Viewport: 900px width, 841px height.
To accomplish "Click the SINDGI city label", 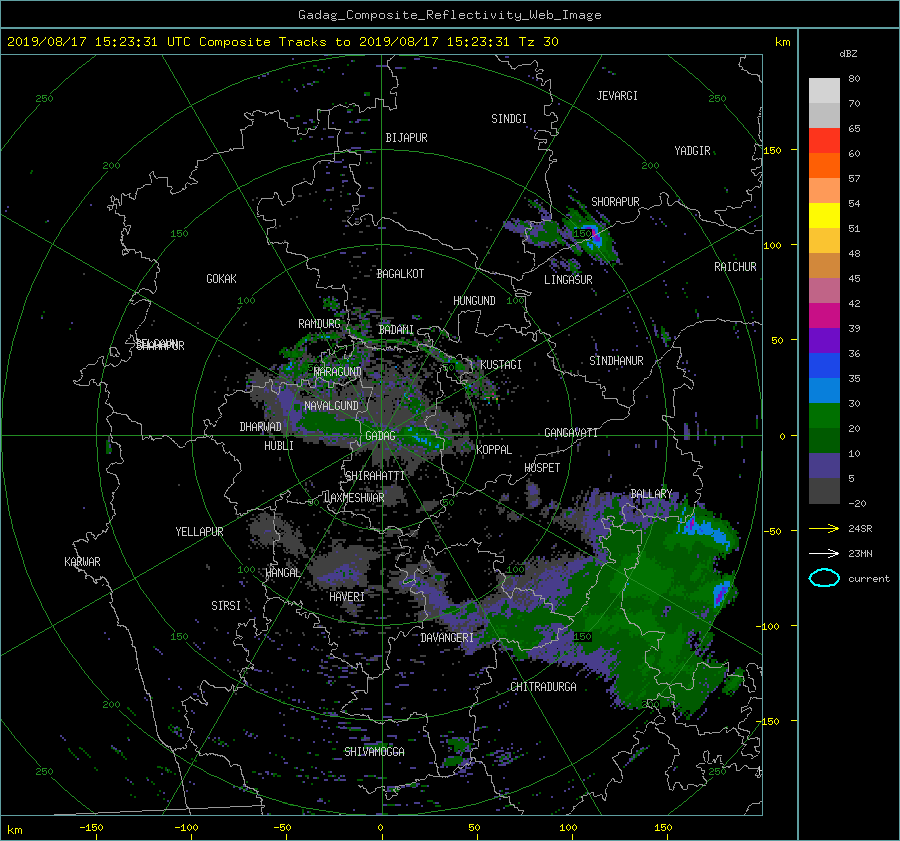I will pyautogui.click(x=509, y=119).
